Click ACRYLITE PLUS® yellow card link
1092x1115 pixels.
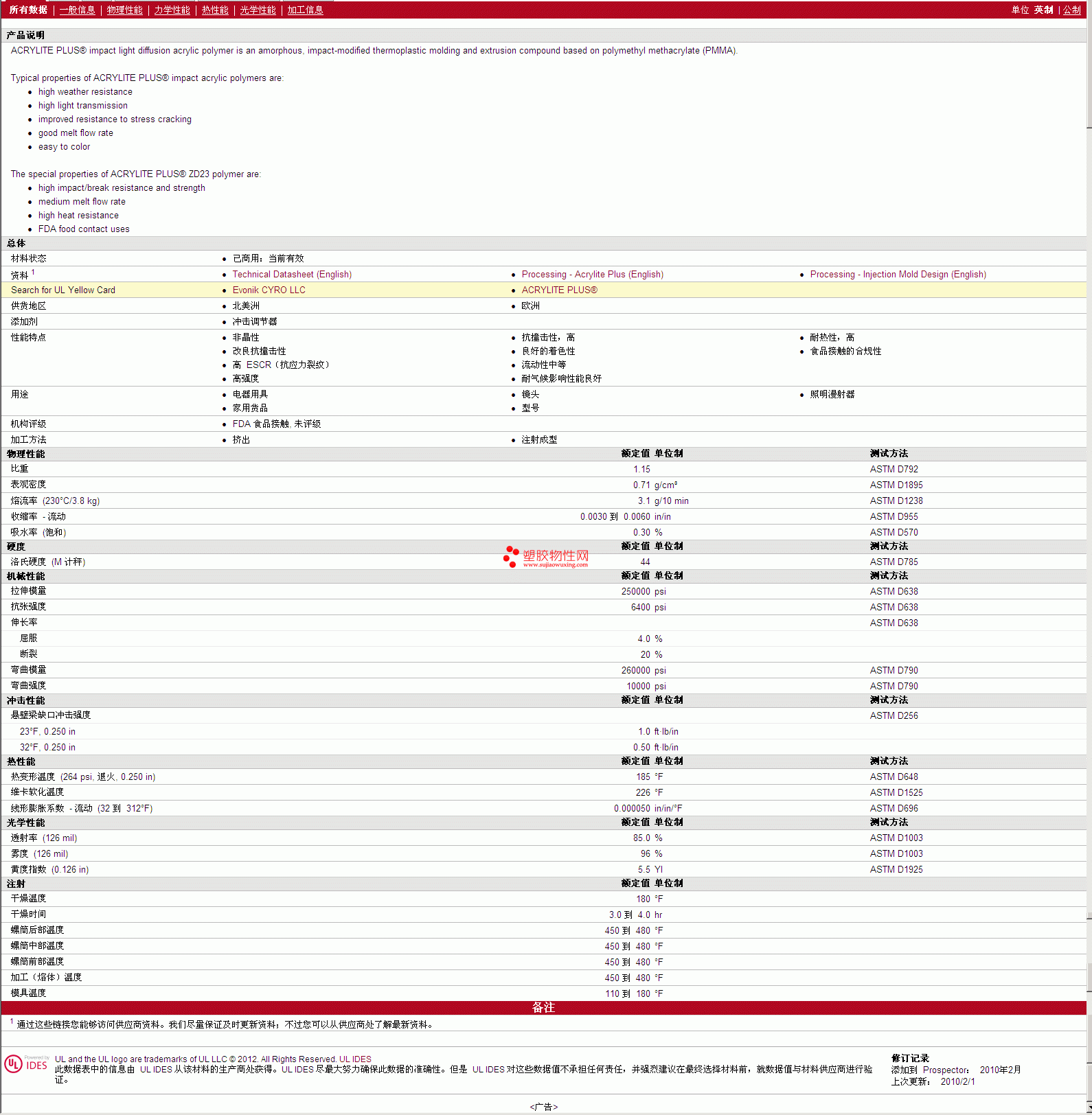559,290
